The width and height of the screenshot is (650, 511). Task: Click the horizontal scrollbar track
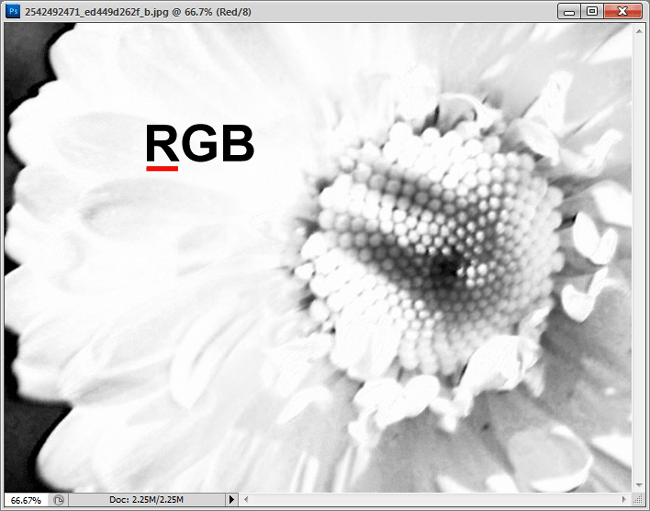pos(435,499)
